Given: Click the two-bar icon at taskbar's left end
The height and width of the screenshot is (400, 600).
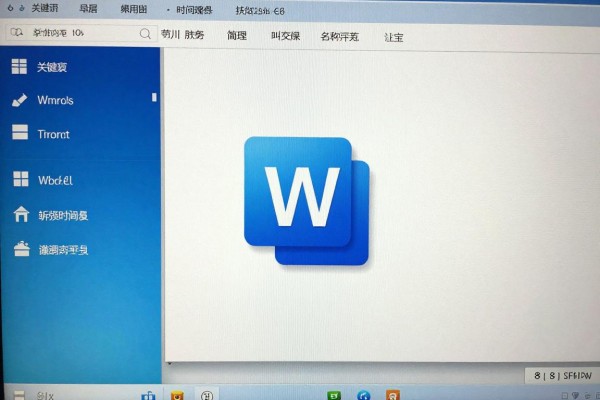Looking at the screenshot, I should pyautogui.click(x=19, y=395).
